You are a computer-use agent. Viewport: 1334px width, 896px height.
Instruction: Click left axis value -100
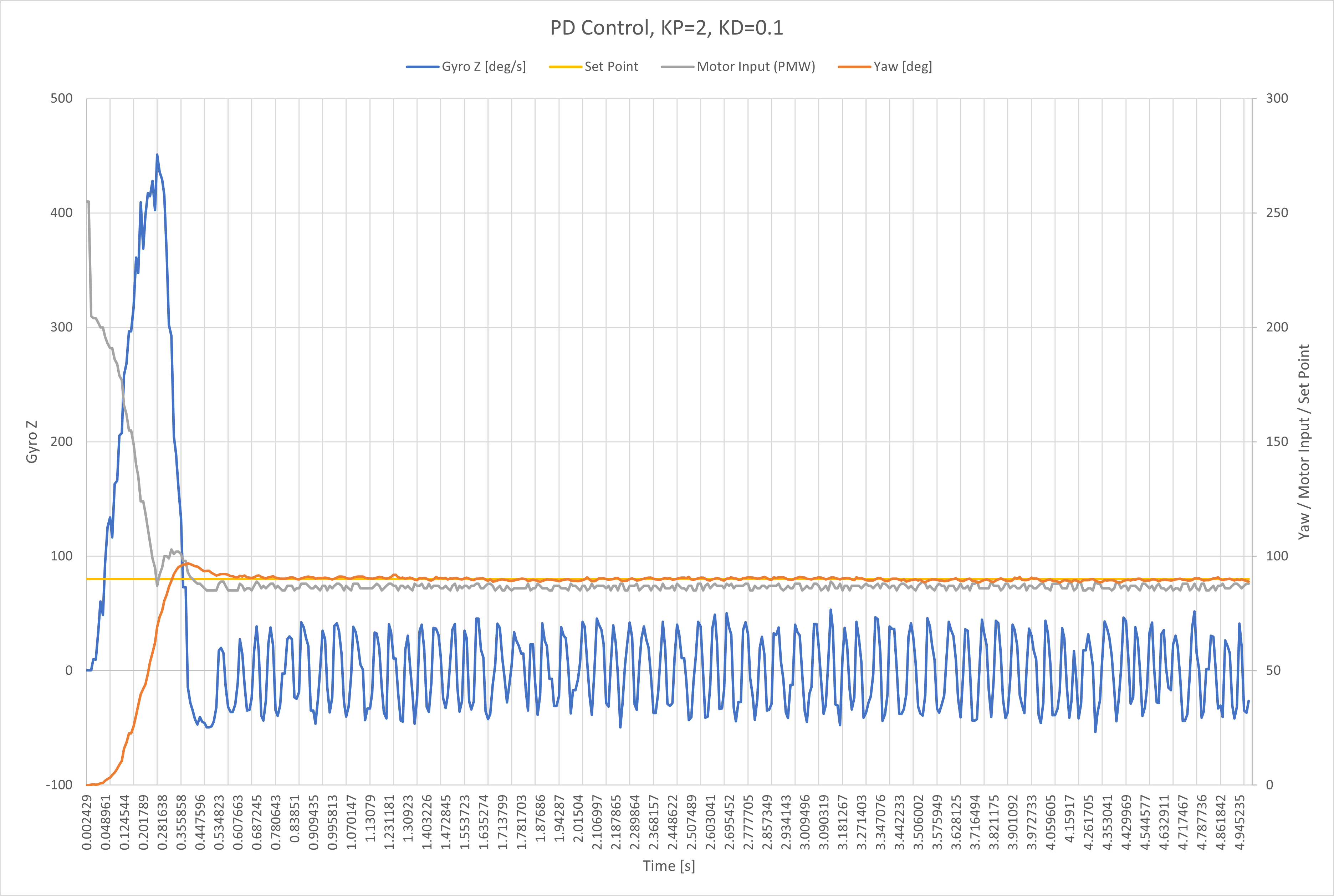pyautogui.click(x=60, y=784)
